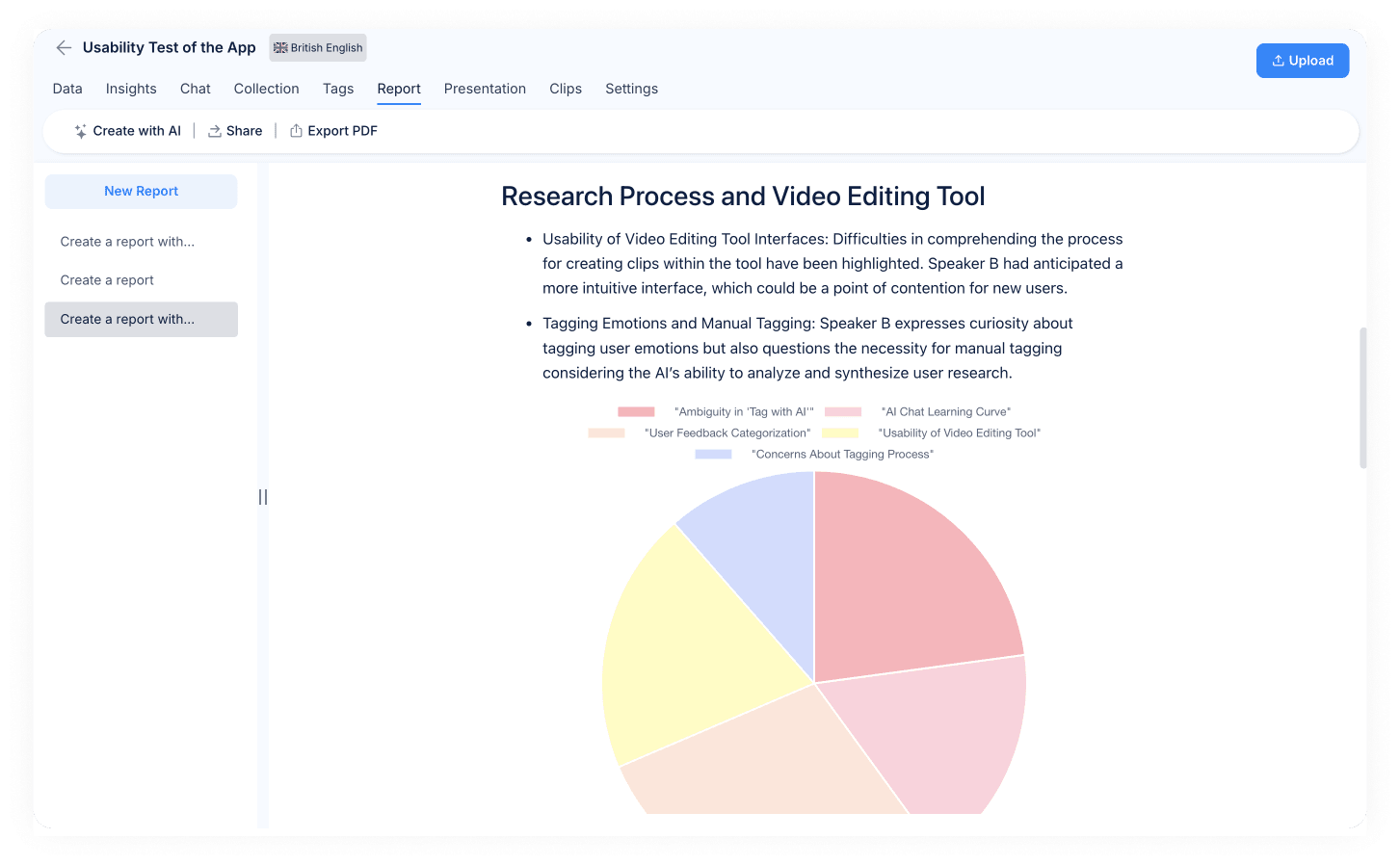Switch to the Insights tab
Viewport: 1400px width, 865px height.
point(131,89)
